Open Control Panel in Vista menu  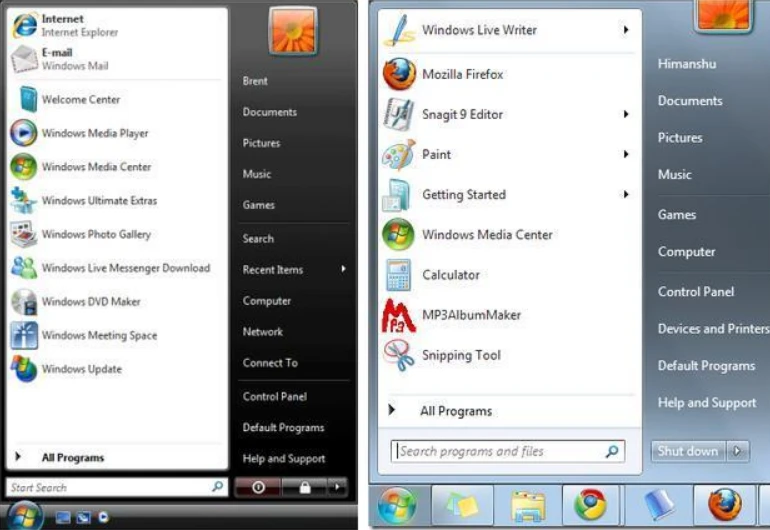pos(275,396)
